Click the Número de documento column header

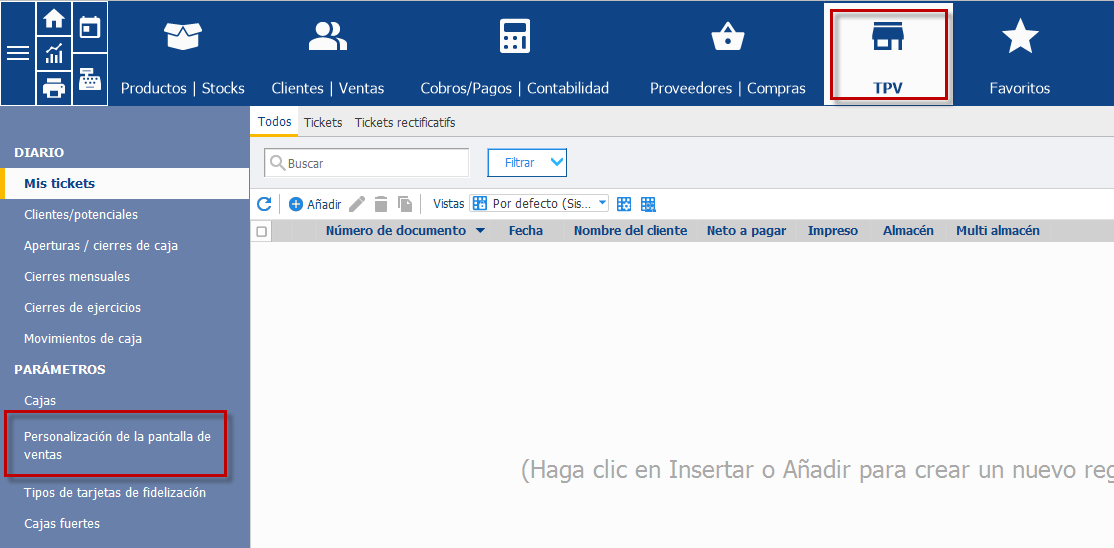(396, 231)
